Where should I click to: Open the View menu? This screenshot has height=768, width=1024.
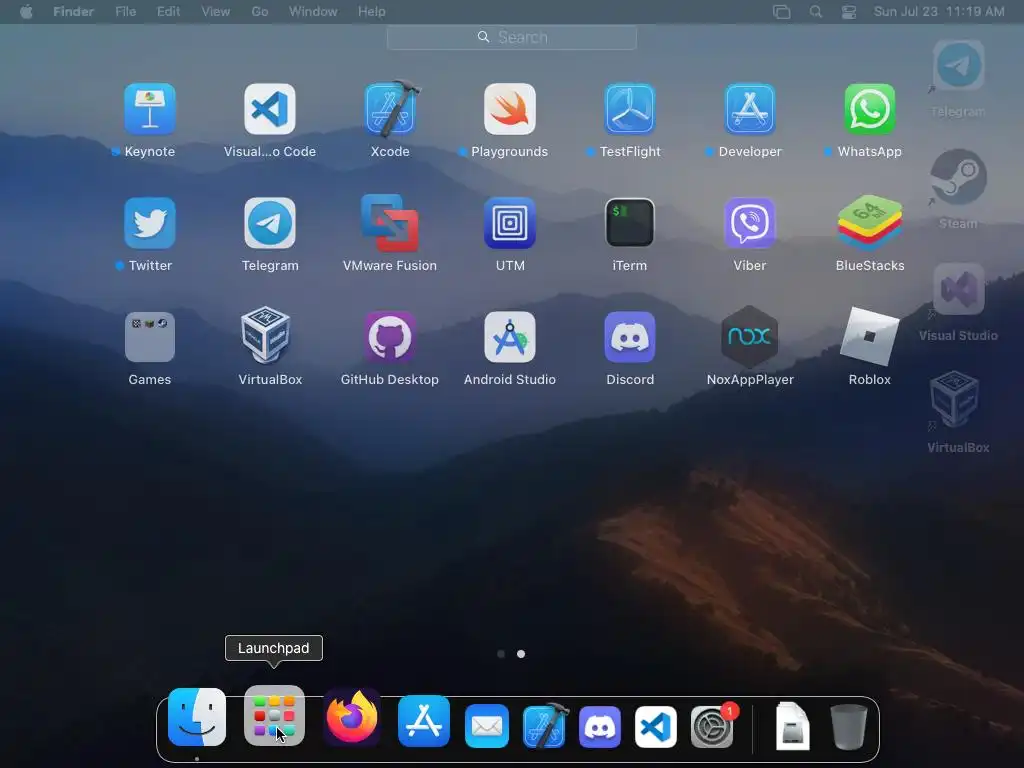coord(216,12)
